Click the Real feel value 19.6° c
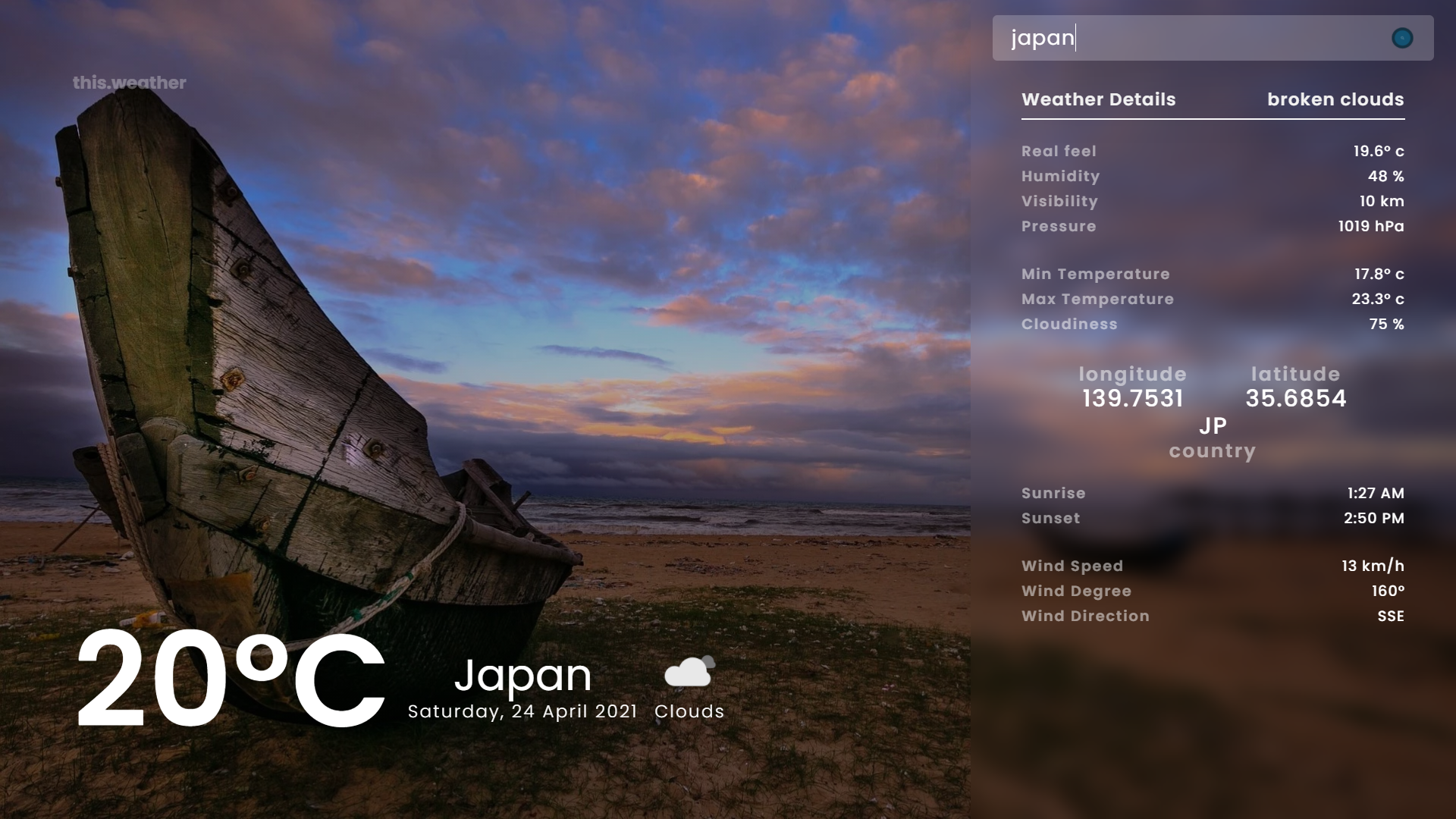The width and height of the screenshot is (1456, 819). (x=1378, y=151)
